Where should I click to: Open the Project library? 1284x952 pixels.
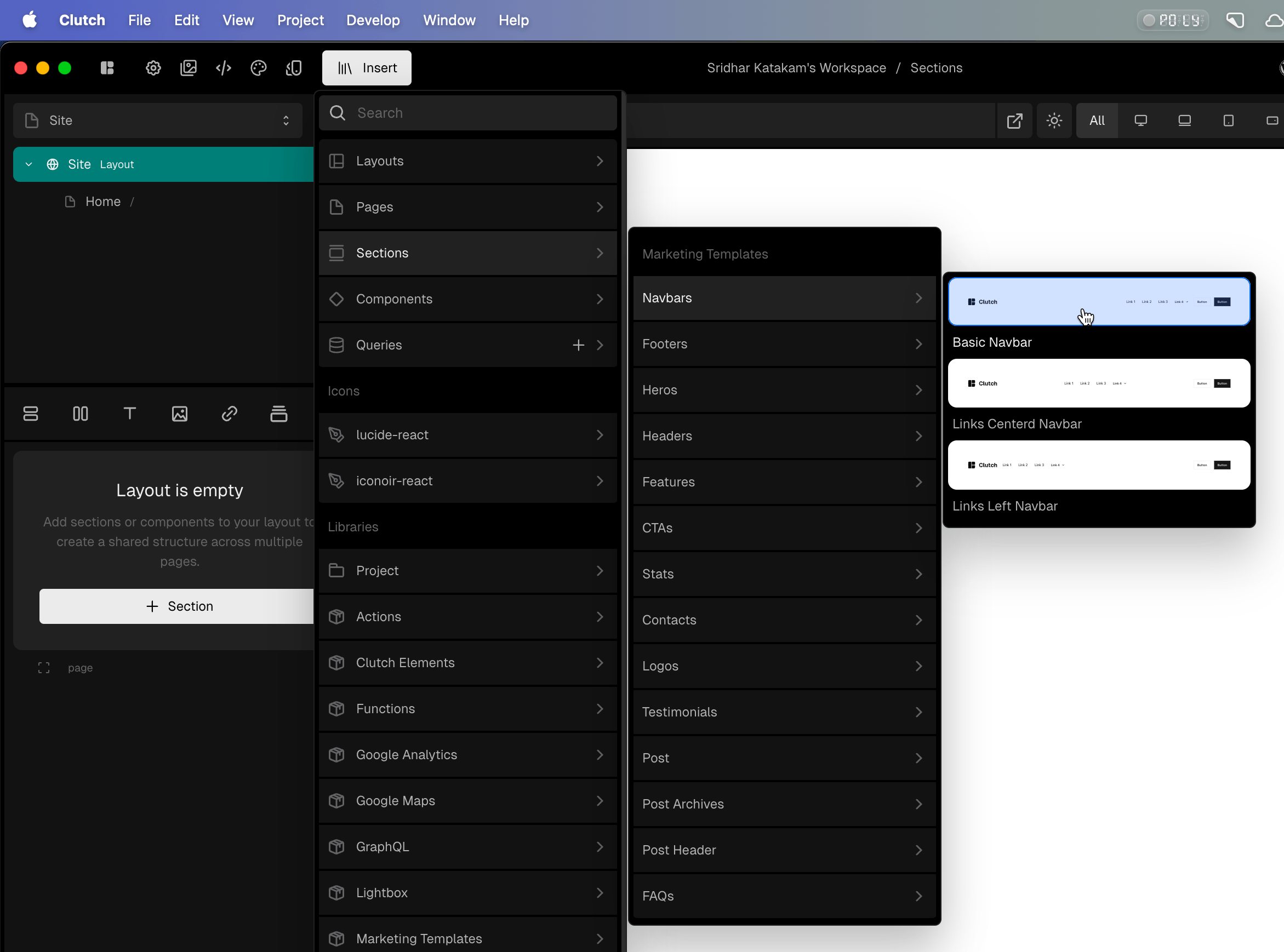pos(467,571)
